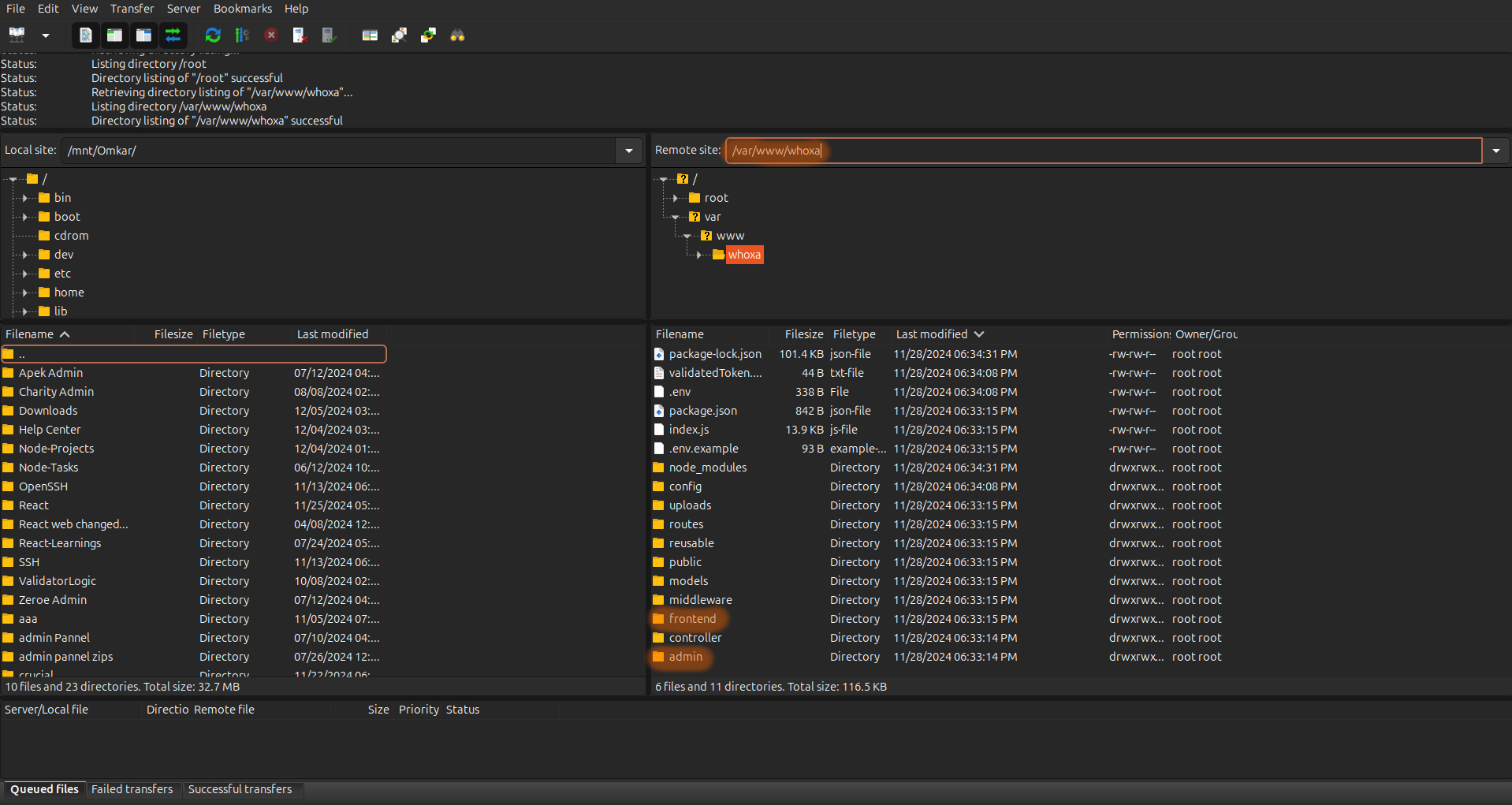The width and height of the screenshot is (1512, 805).
Task: Select the local parent directory '..' entry
Action: point(194,354)
